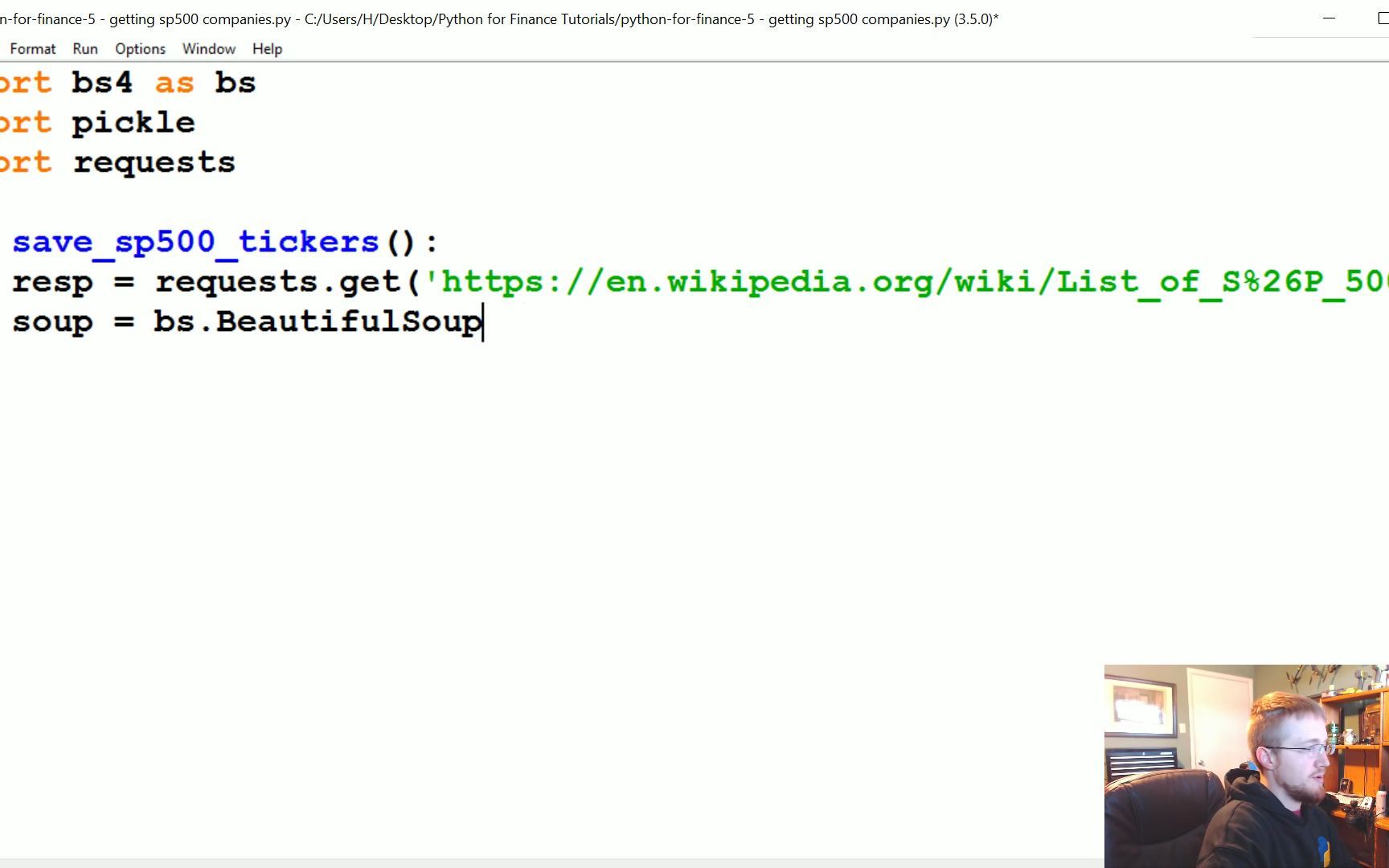Click the 'as' keyword in the first line
This screenshot has width=1389, height=868.
click(174, 84)
